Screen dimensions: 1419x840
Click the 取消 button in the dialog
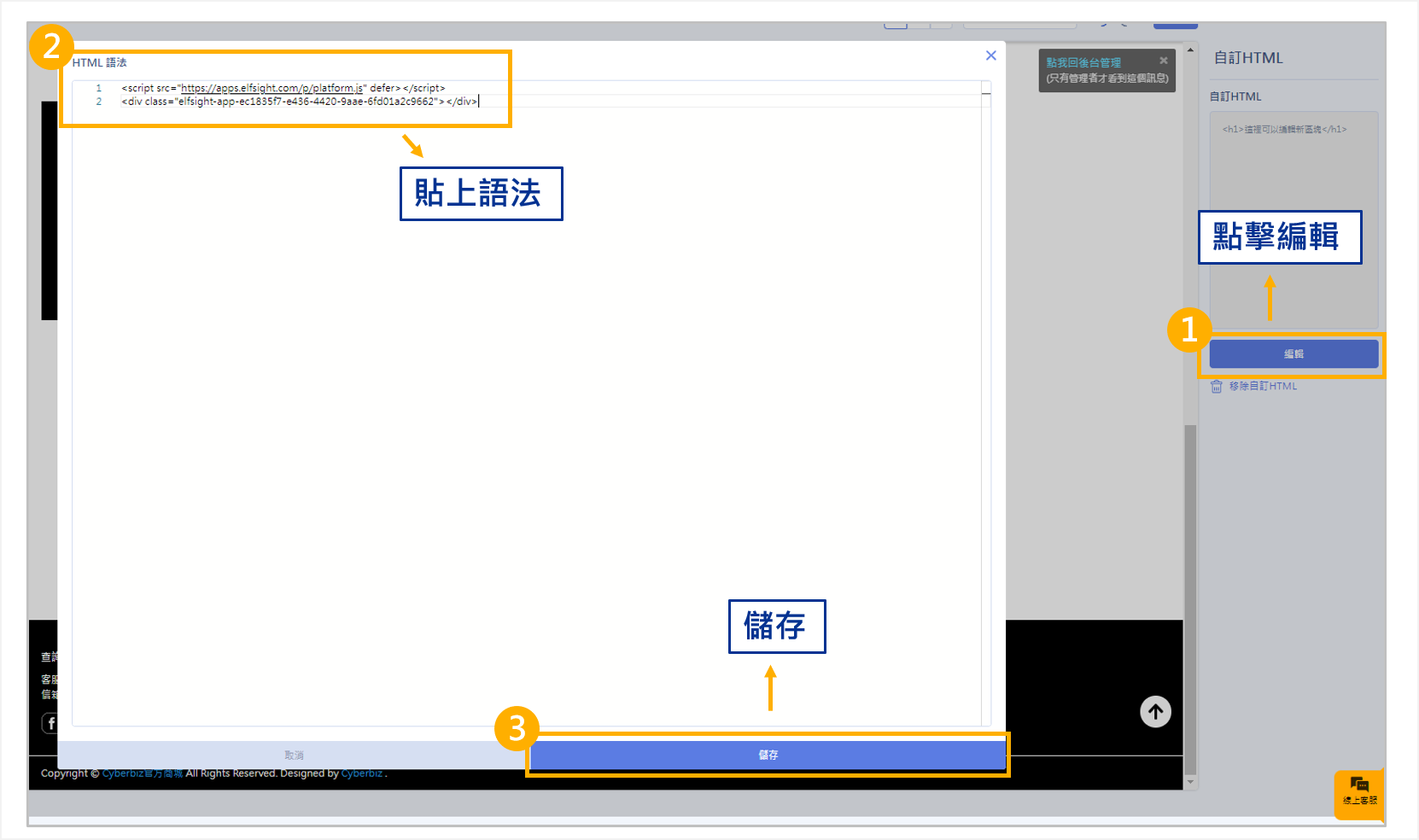(293, 755)
